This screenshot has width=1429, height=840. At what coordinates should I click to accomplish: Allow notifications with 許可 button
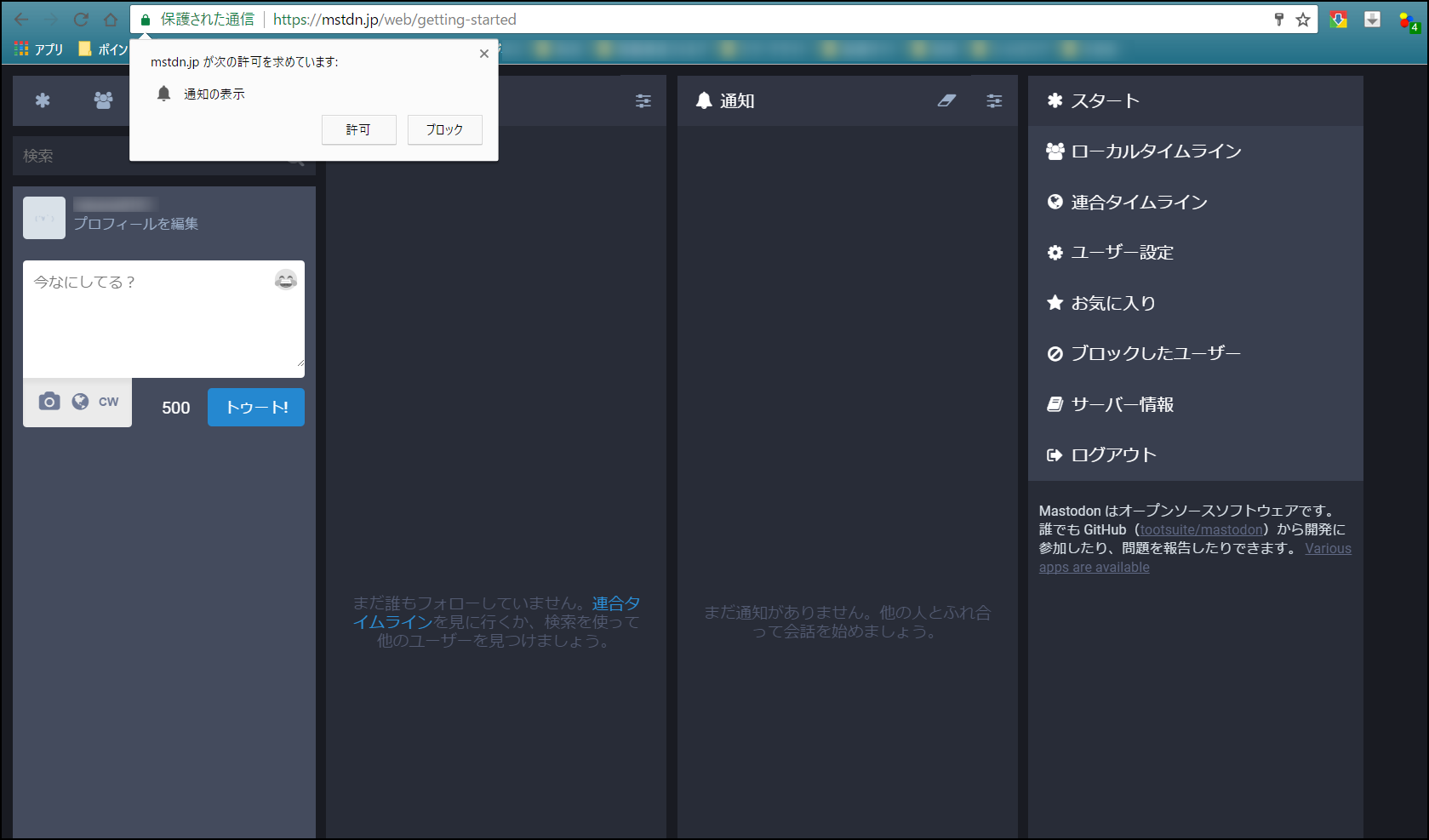click(358, 130)
